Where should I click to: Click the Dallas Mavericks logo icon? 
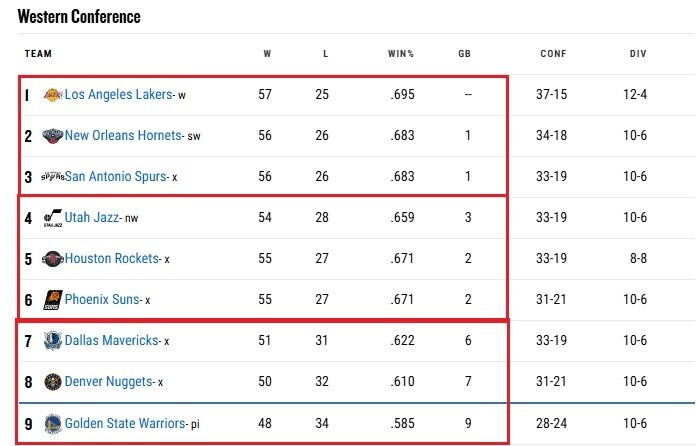tap(53, 341)
